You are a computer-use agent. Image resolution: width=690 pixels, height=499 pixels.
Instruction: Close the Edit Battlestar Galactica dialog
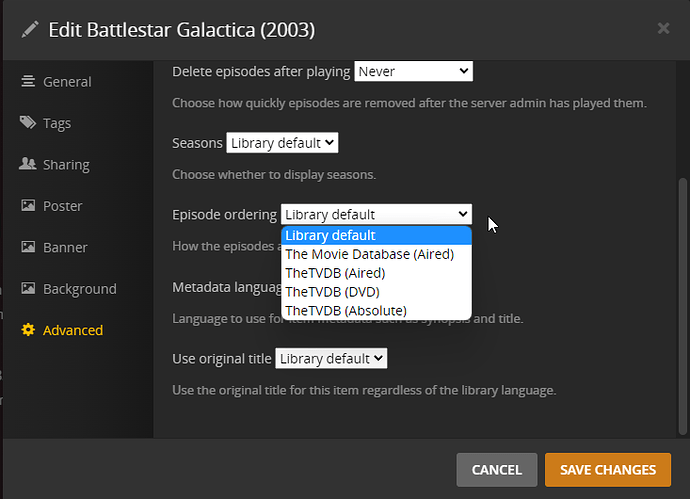pyautogui.click(x=663, y=28)
